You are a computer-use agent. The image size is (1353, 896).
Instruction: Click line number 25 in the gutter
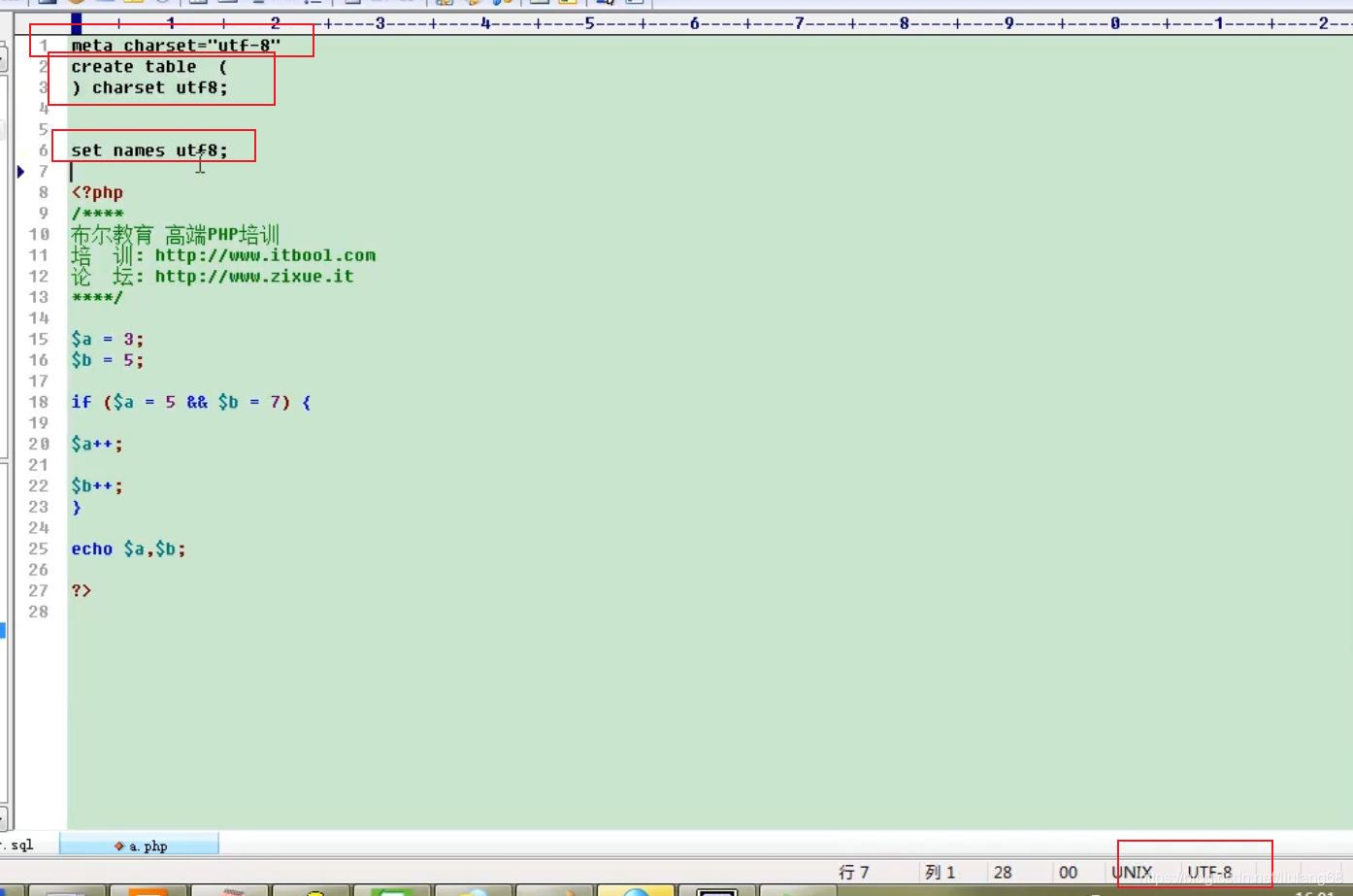click(39, 549)
